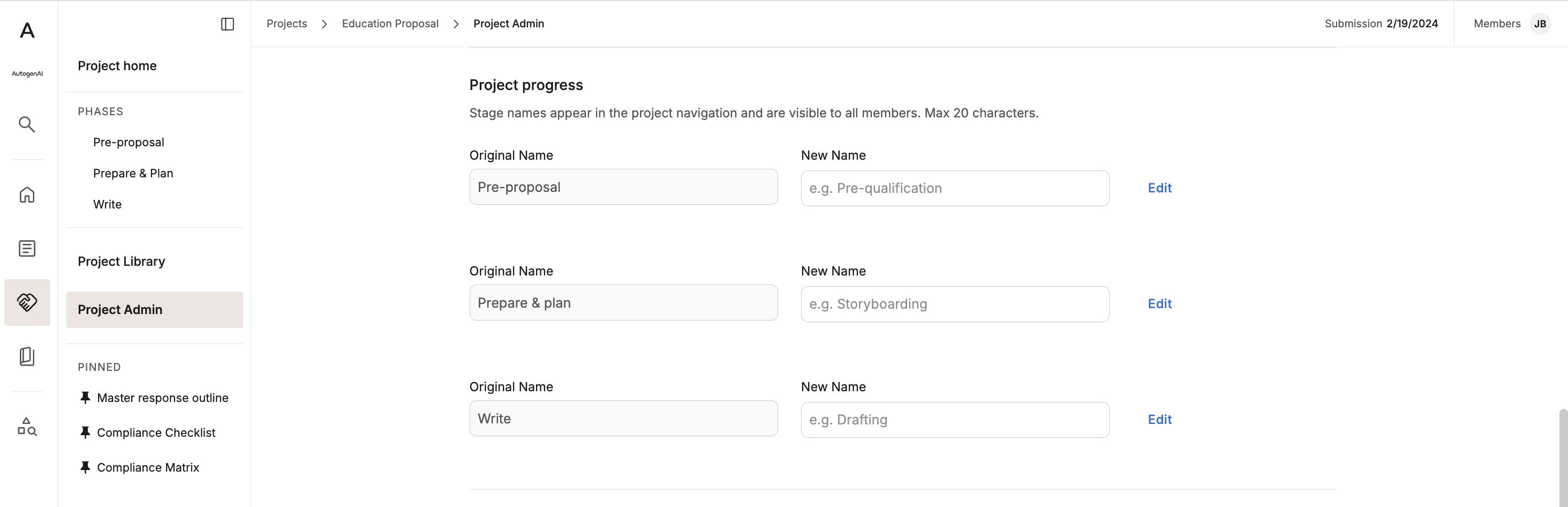This screenshot has height=507, width=1568.
Task: Select the Write phase
Action: click(x=107, y=204)
